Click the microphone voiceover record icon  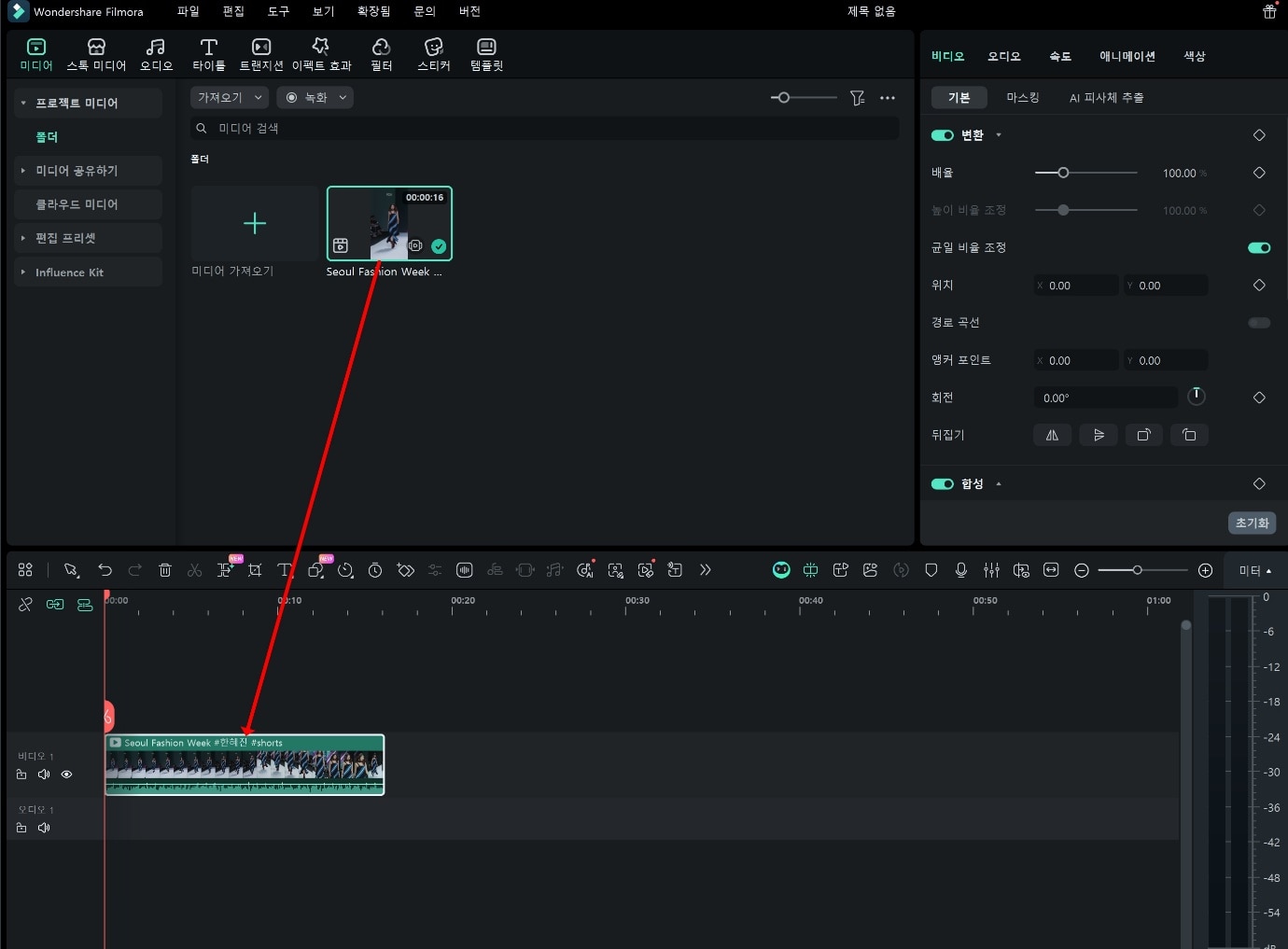click(x=961, y=570)
